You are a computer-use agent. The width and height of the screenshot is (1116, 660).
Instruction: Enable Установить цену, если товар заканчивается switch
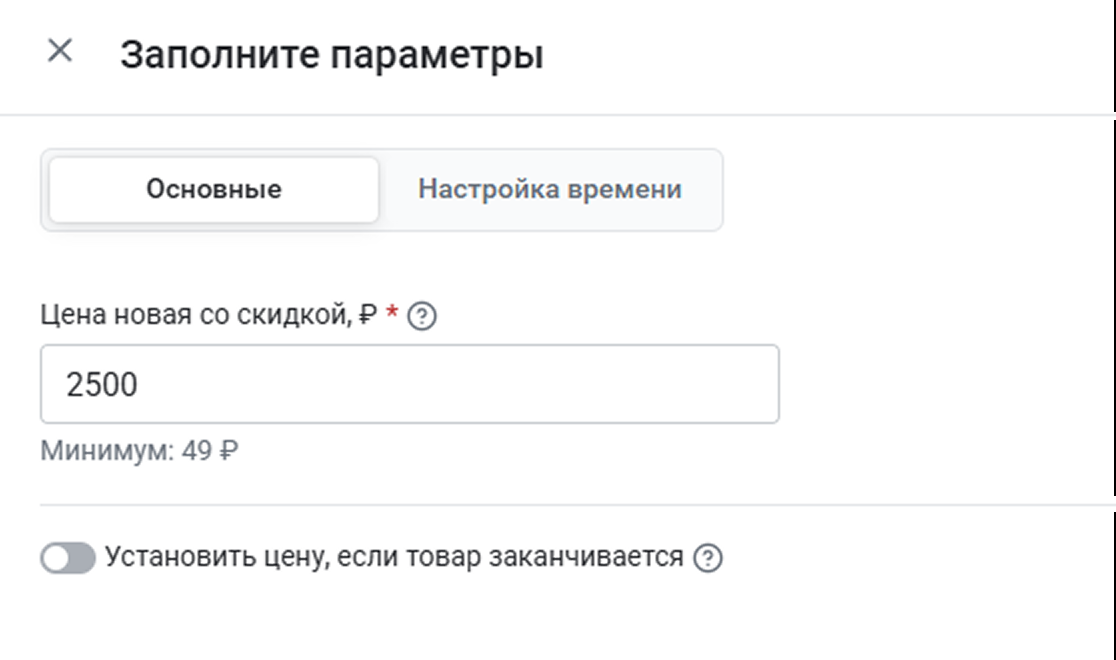click(68, 558)
